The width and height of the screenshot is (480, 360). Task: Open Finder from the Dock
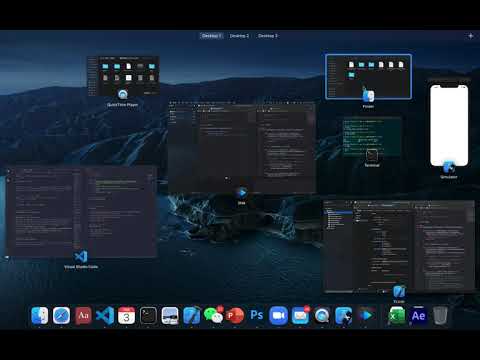40,315
